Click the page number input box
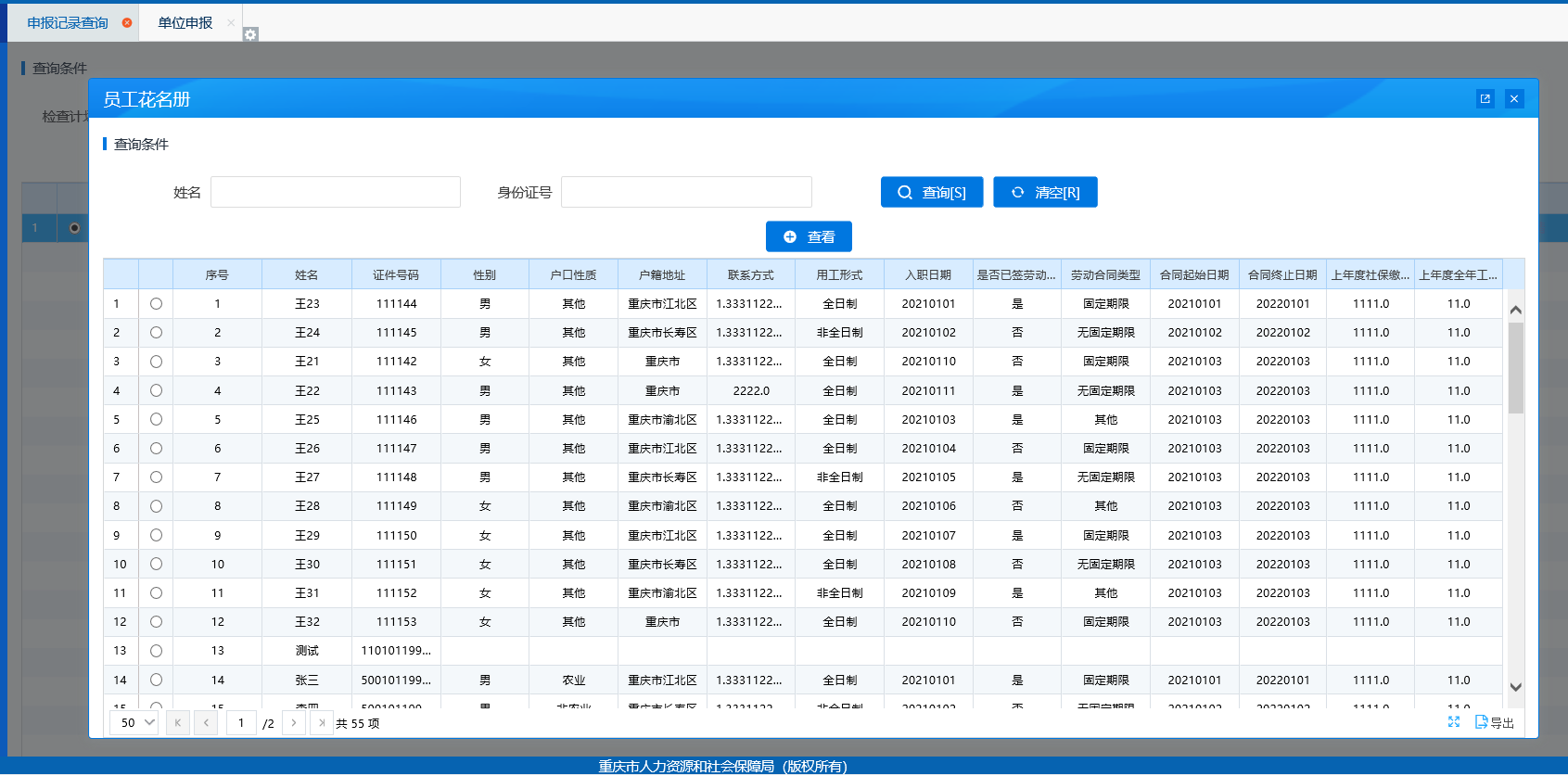 pyautogui.click(x=241, y=723)
